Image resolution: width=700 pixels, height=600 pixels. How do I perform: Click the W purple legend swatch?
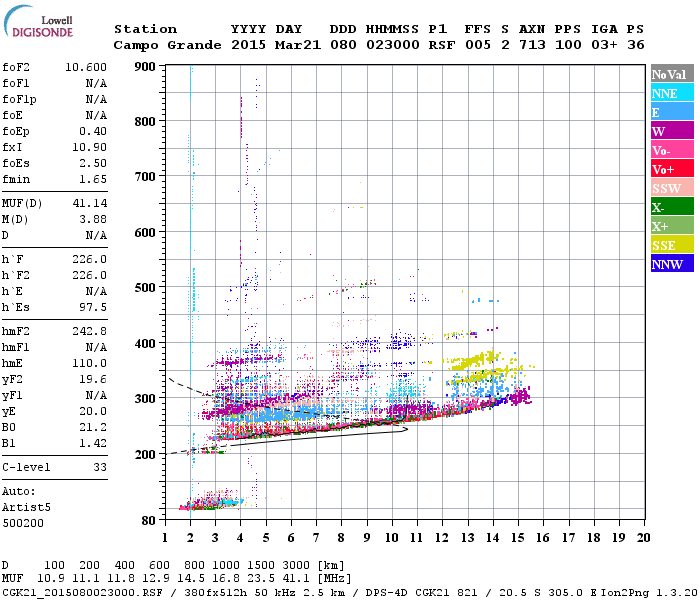click(672, 131)
